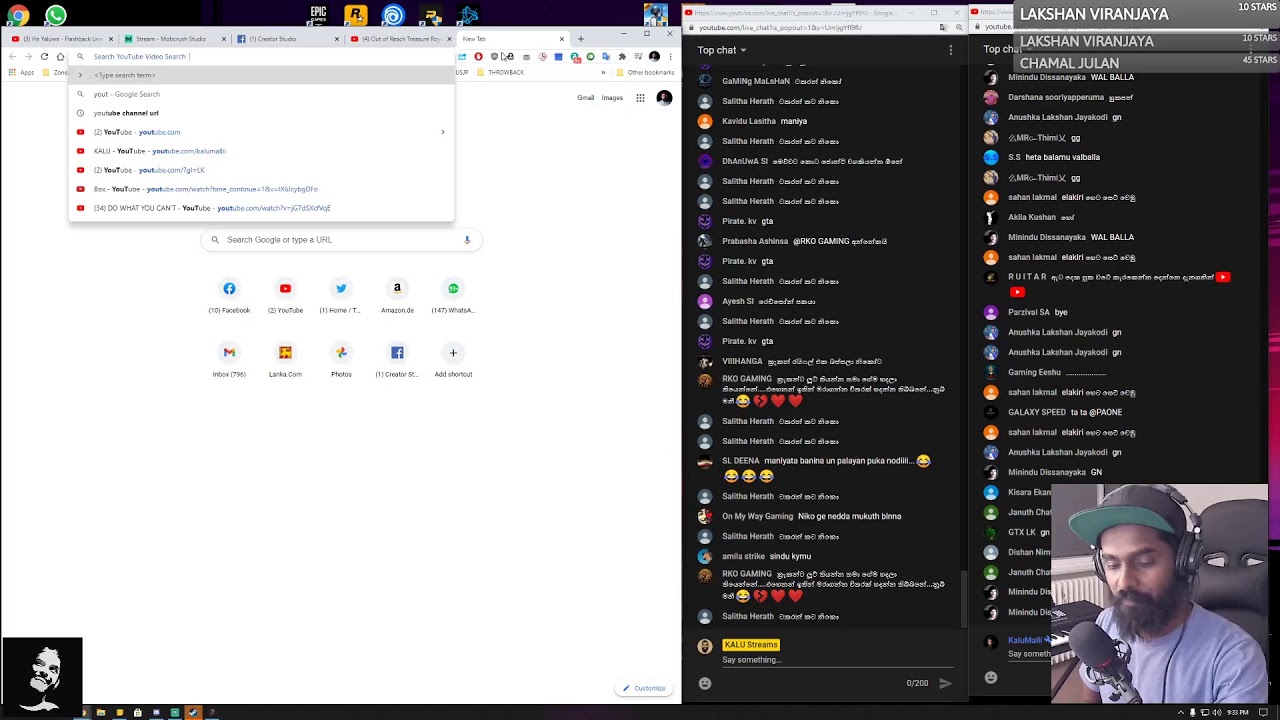Viewport: 1280px width, 720px height.
Task: Open the Chrome Extensions puzzle icon
Action: coord(622,57)
